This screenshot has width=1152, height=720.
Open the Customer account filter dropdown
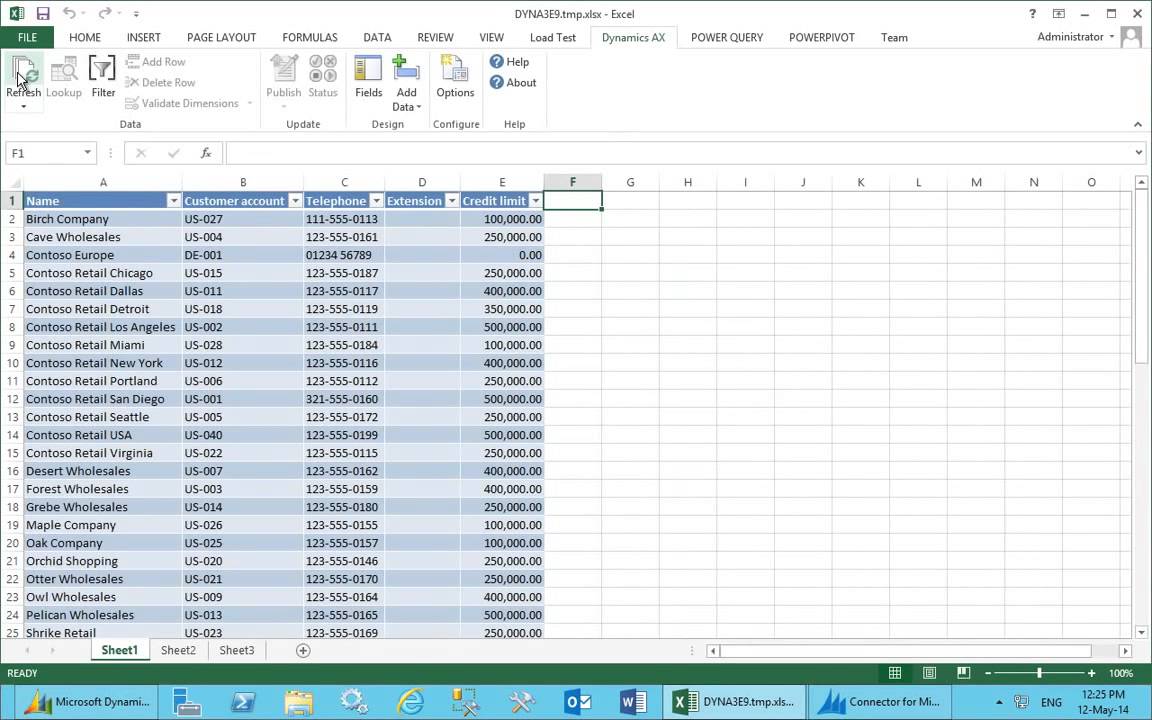[x=295, y=201]
